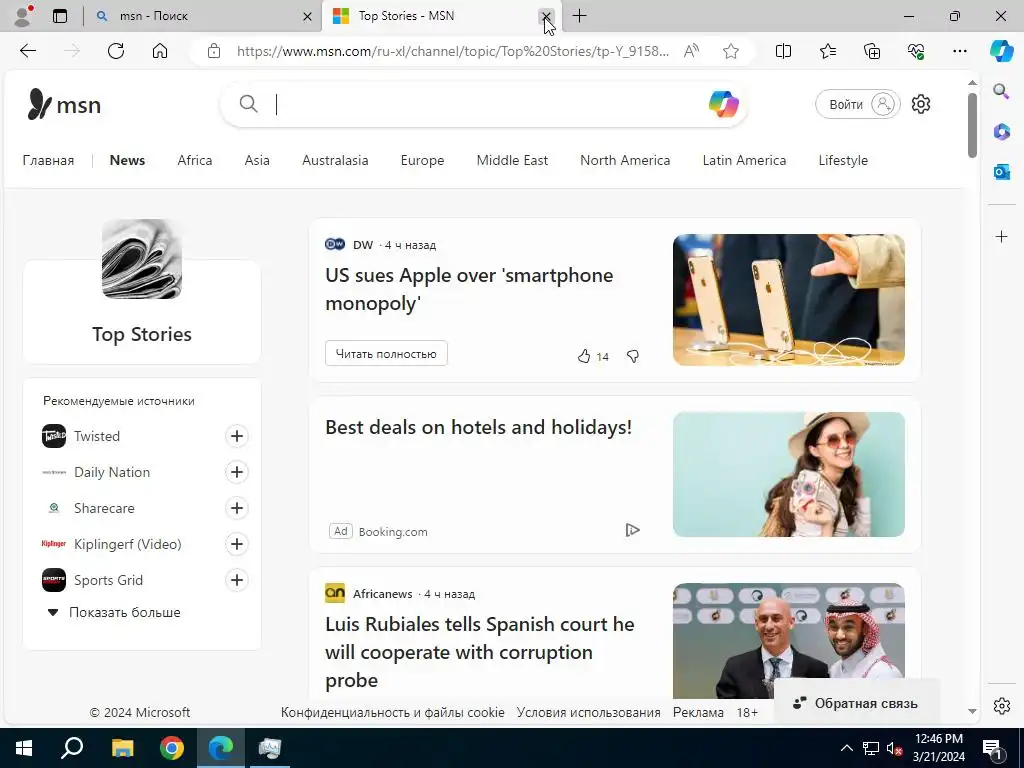This screenshot has height=768, width=1024.
Task: Open the browser profile avatar
Action: coord(24,16)
